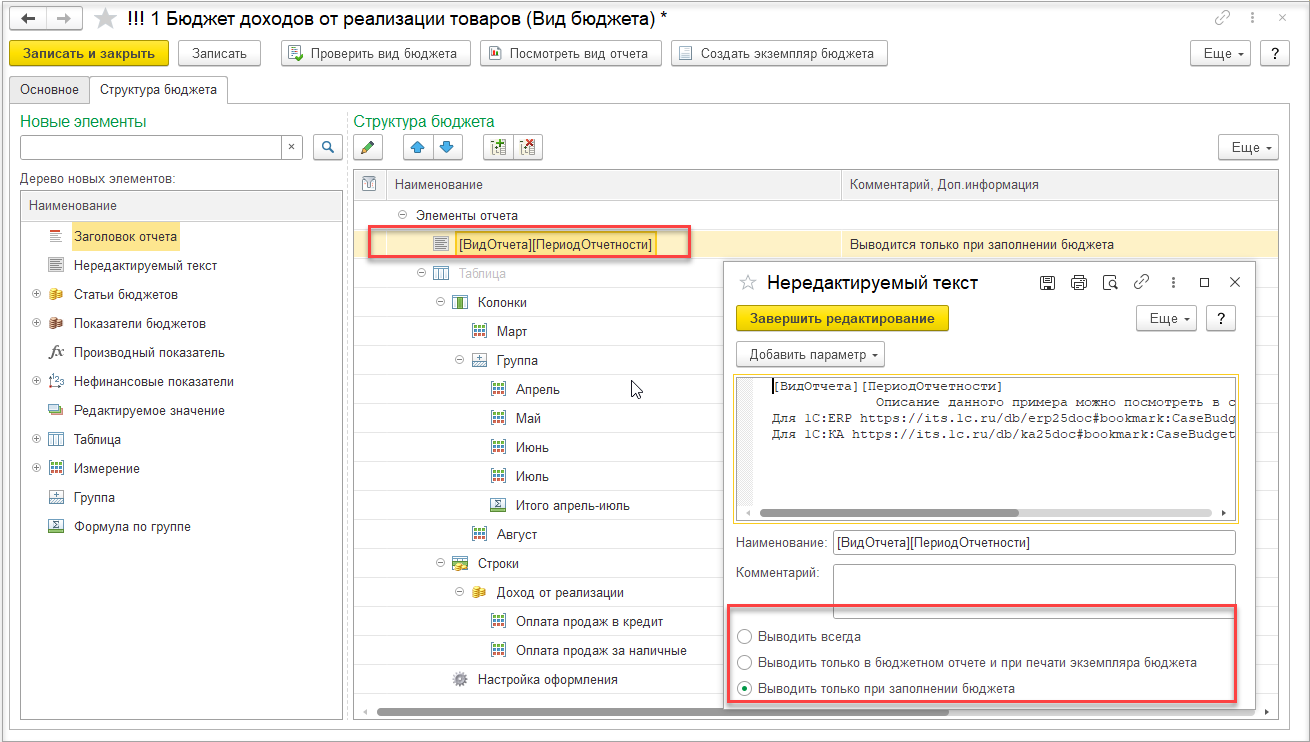1310x742 pixels.
Task: Search new elements with magnifier button
Action: pyautogui.click(x=327, y=147)
